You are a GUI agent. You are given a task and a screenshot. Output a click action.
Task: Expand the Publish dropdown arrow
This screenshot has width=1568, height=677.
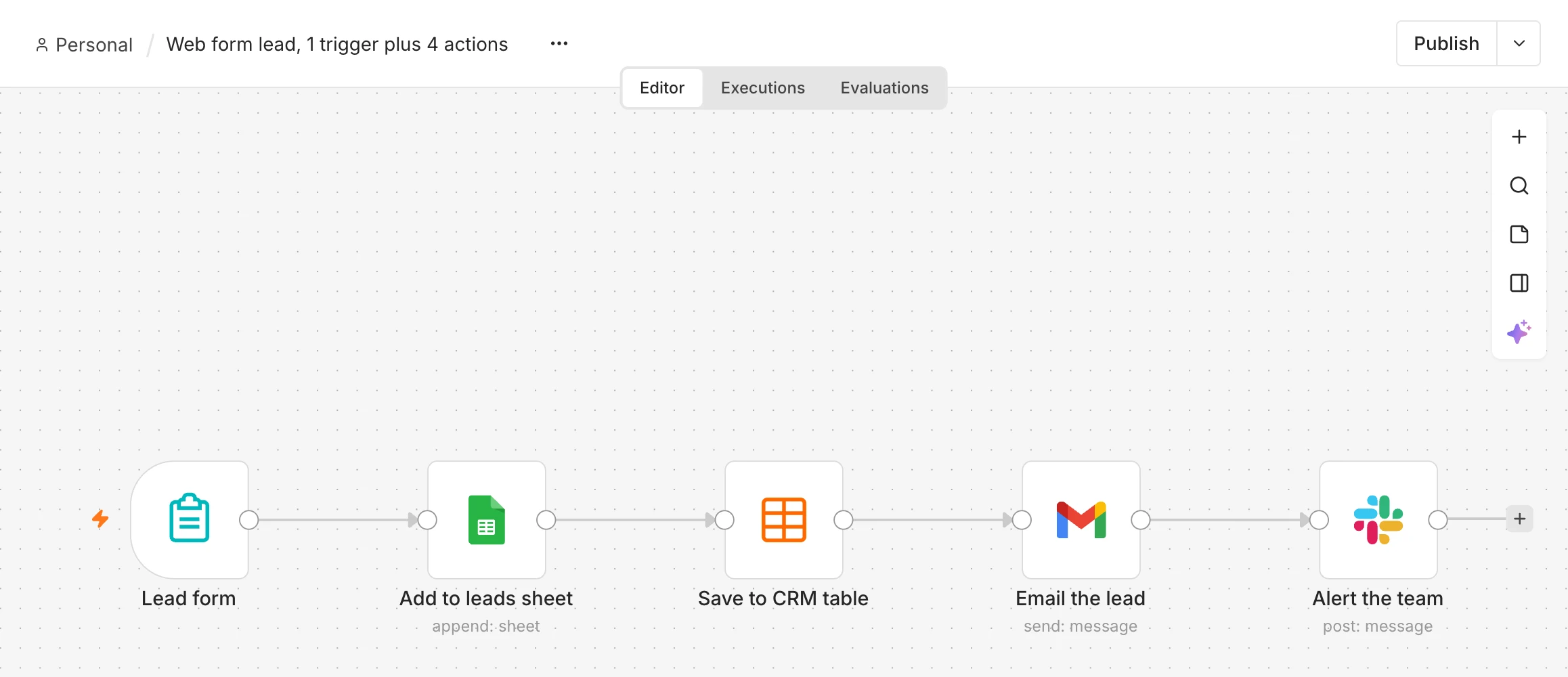1519,43
